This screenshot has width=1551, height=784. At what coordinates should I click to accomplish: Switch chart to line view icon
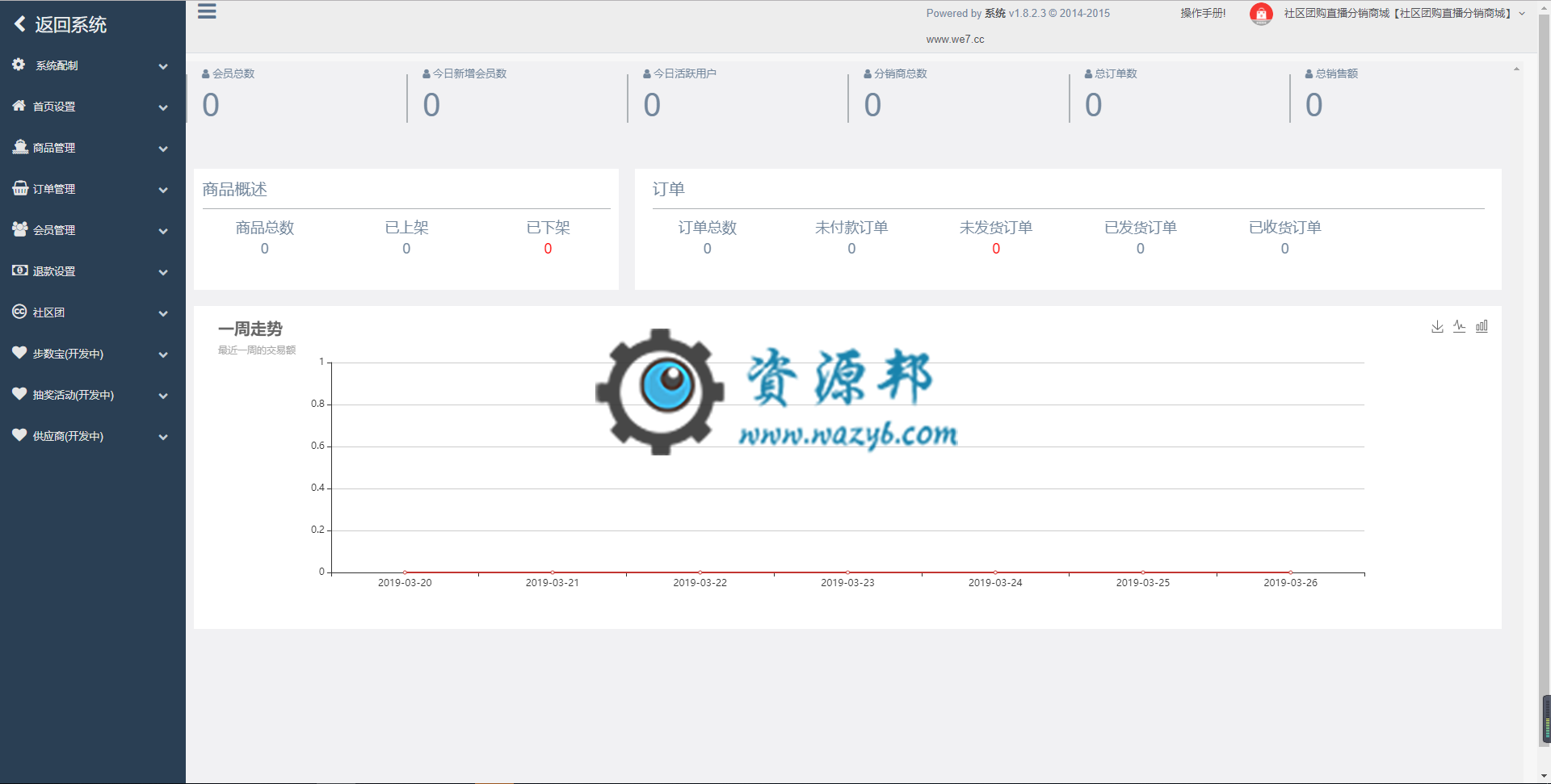(1459, 326)
